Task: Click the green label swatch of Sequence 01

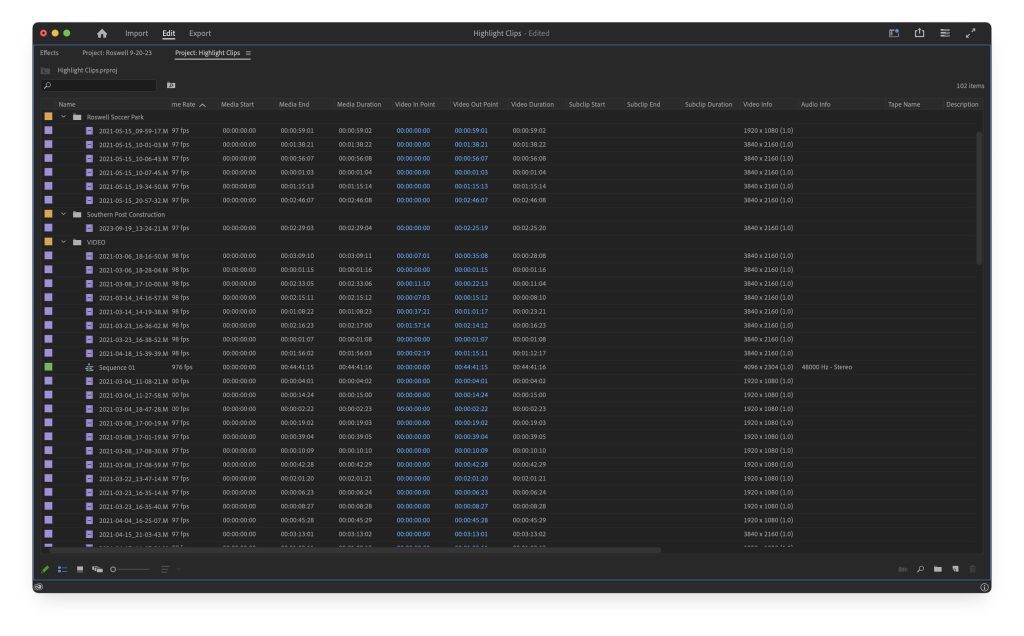Action: coord(48,367)
